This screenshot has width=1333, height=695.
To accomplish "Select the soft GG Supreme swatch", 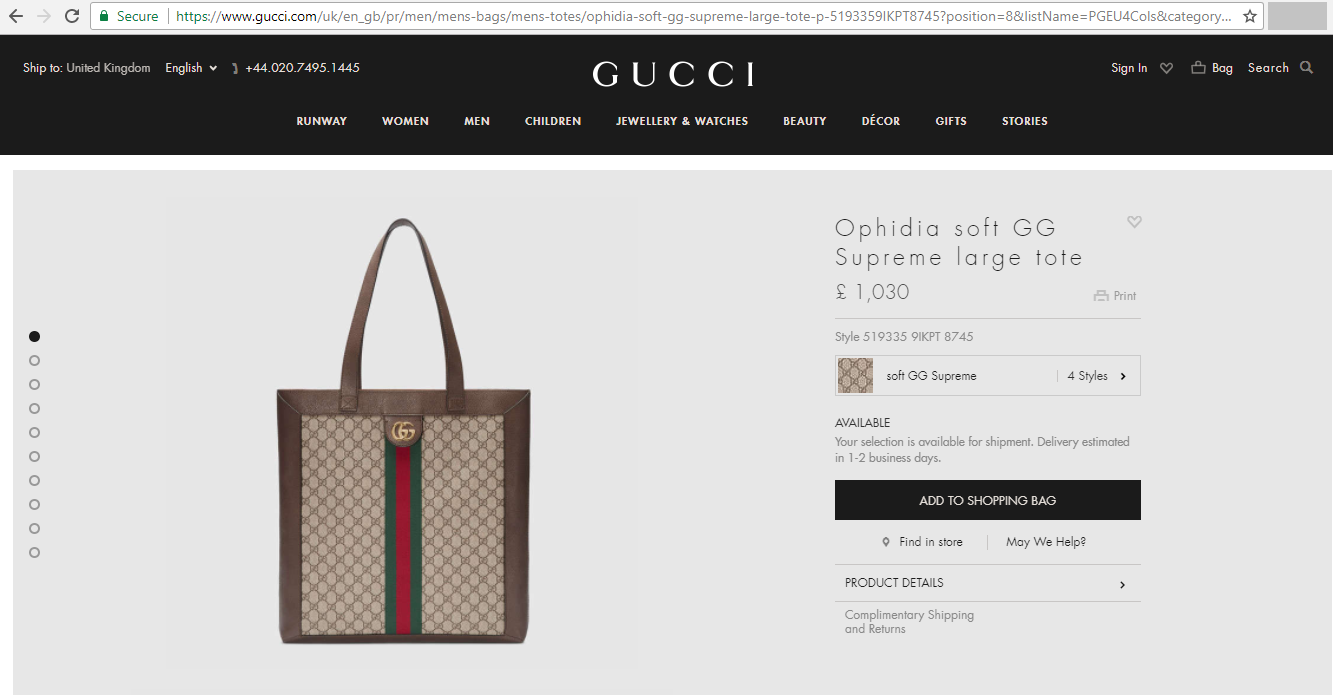I will [855, 376].
